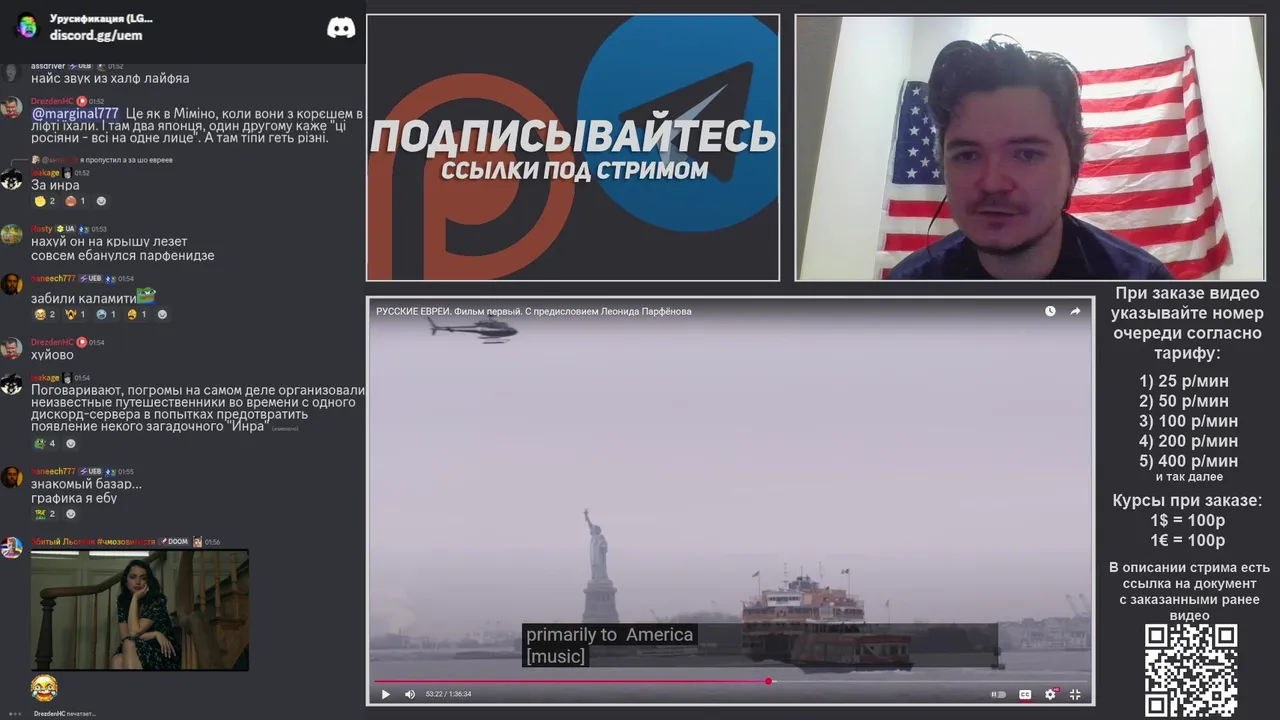Click avatar of the image message author
The image size is (1280, 720).
point(11,547)
